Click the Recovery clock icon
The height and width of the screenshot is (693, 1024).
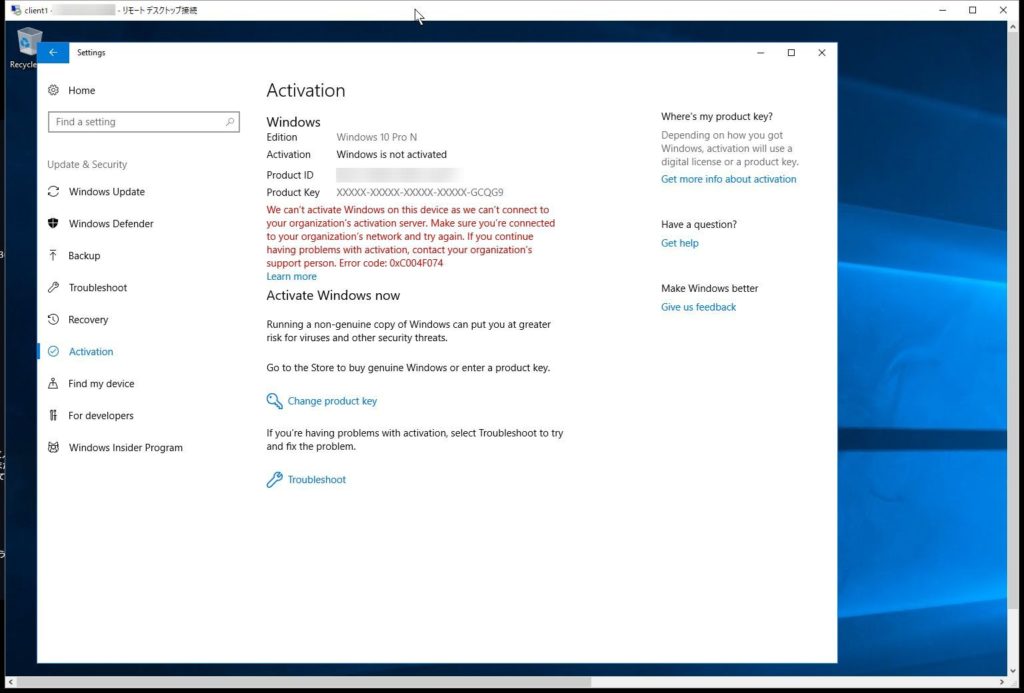coord(54,319)
